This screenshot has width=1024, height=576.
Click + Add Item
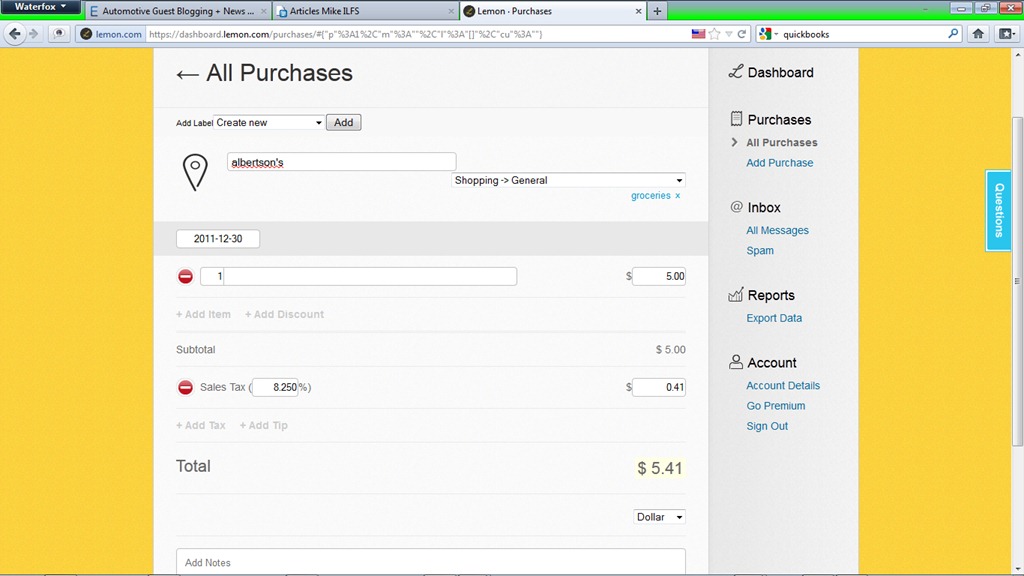click(203, 314)
